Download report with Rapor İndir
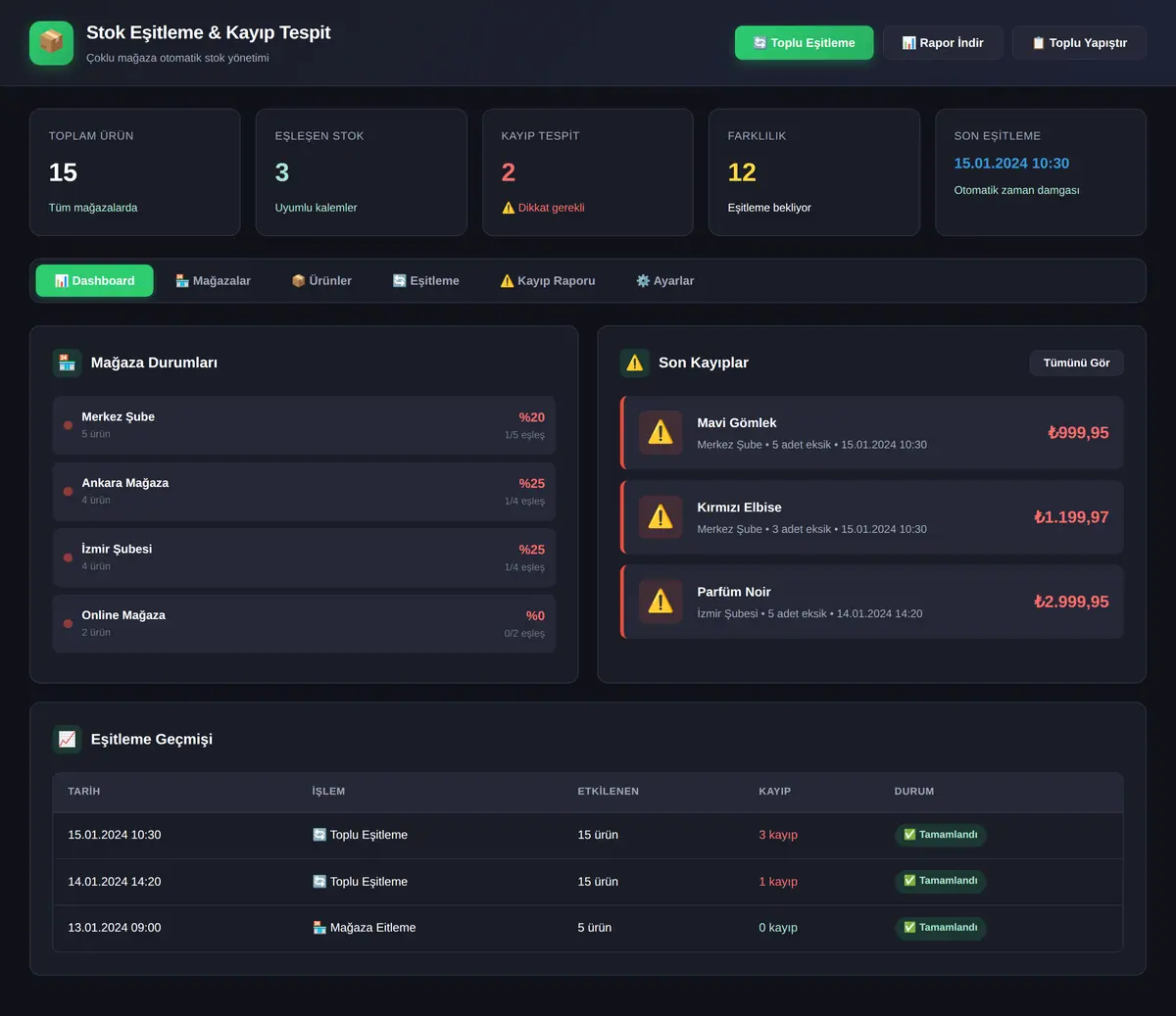1176x1016 pixels. tap(943, 43)
